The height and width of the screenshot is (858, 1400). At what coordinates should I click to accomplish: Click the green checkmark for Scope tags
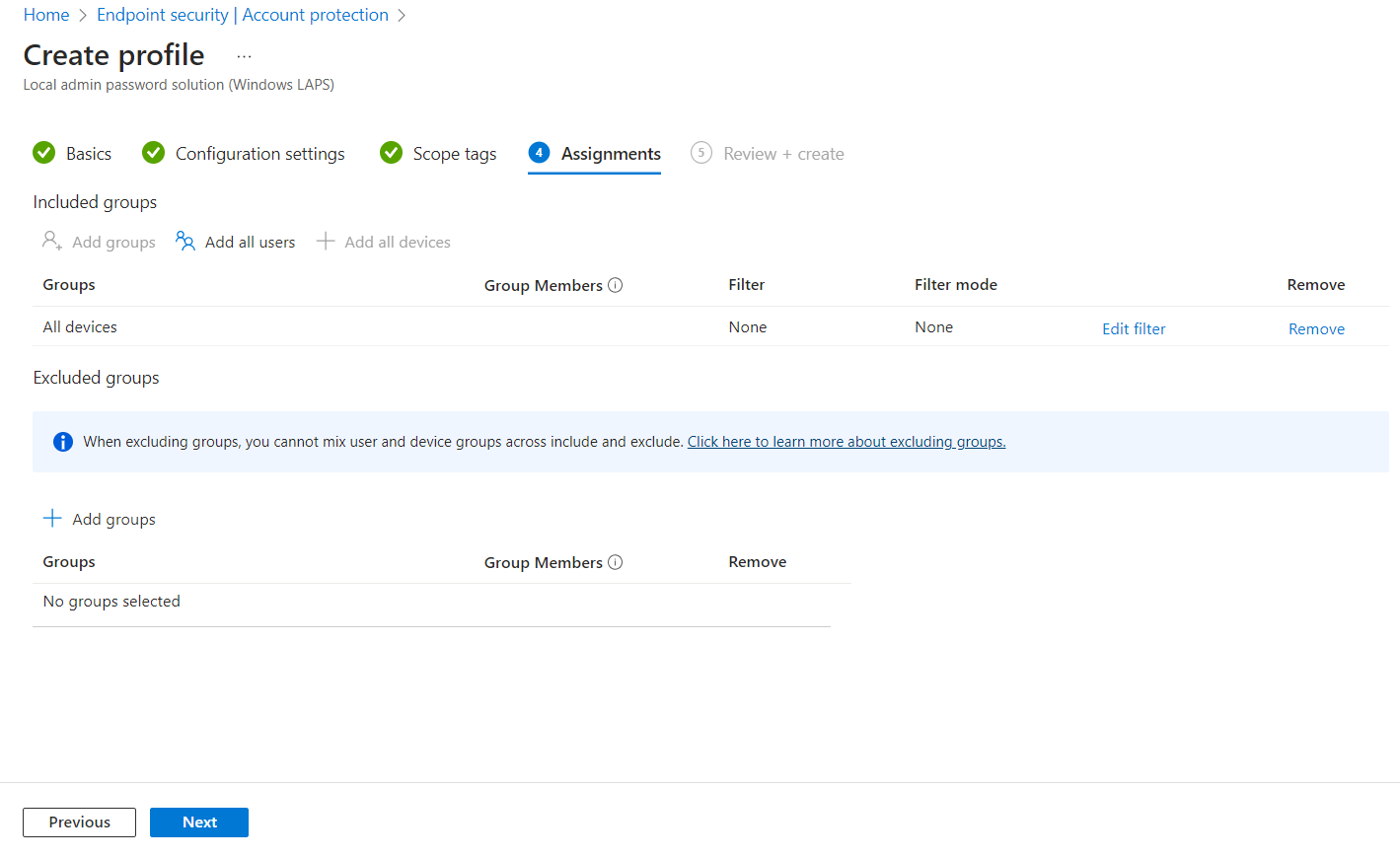391,153
